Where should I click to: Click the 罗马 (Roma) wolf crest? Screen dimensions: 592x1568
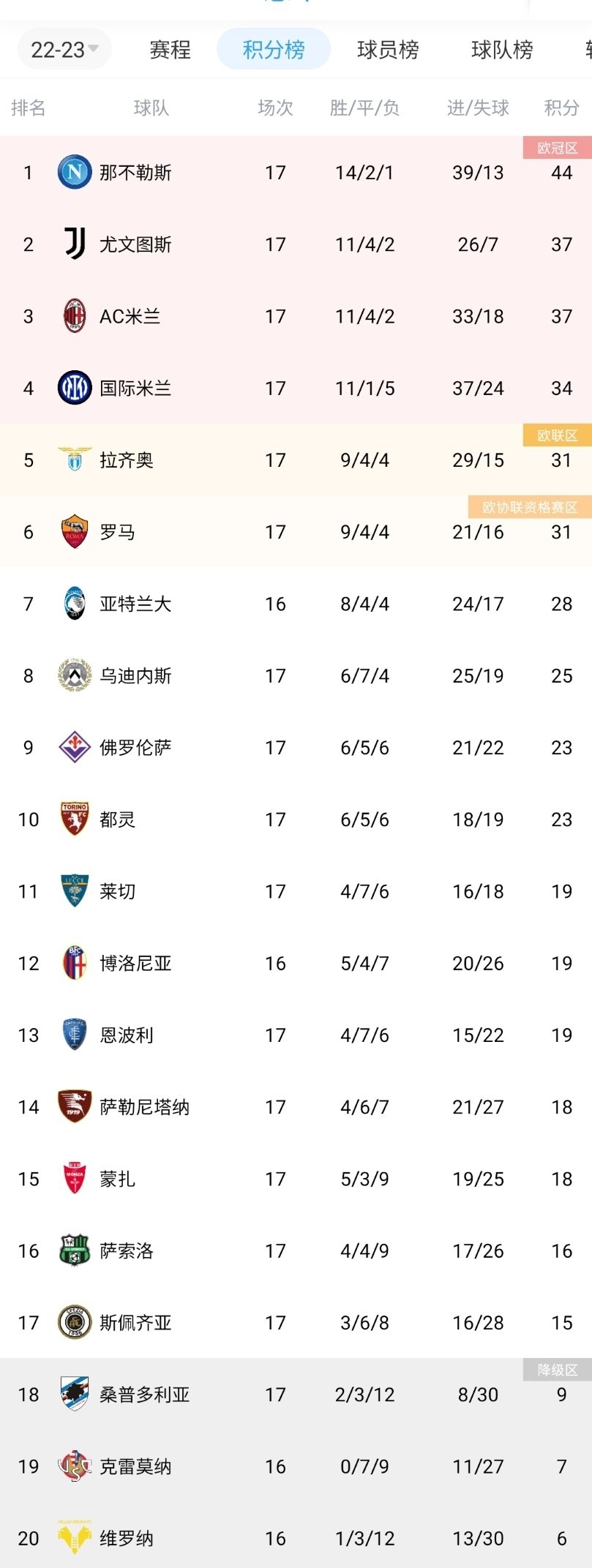(74, 532)
